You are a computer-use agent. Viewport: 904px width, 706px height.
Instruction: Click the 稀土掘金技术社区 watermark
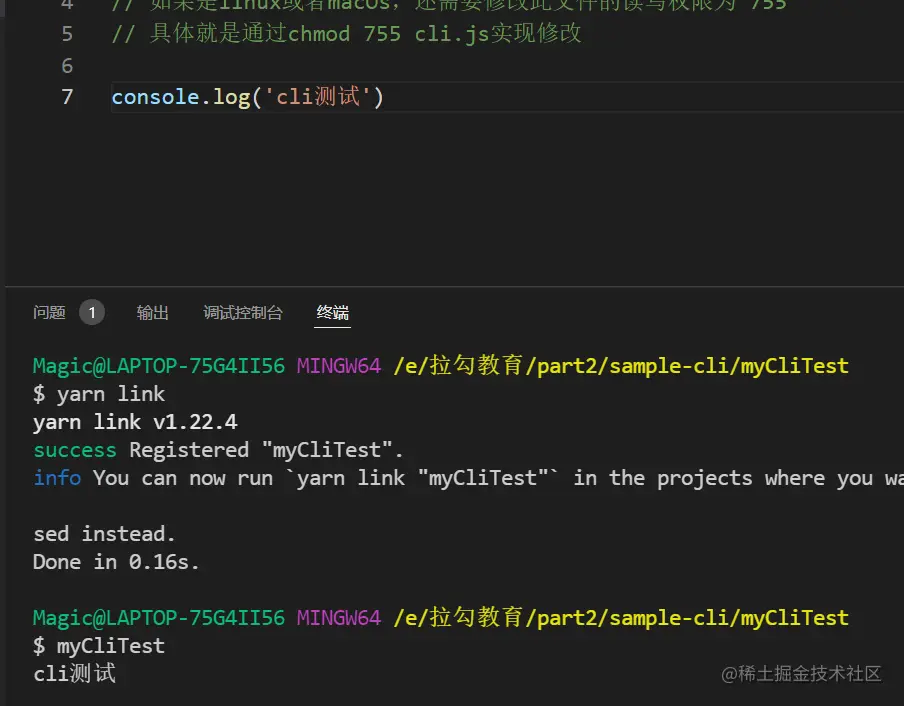(802, 674)
